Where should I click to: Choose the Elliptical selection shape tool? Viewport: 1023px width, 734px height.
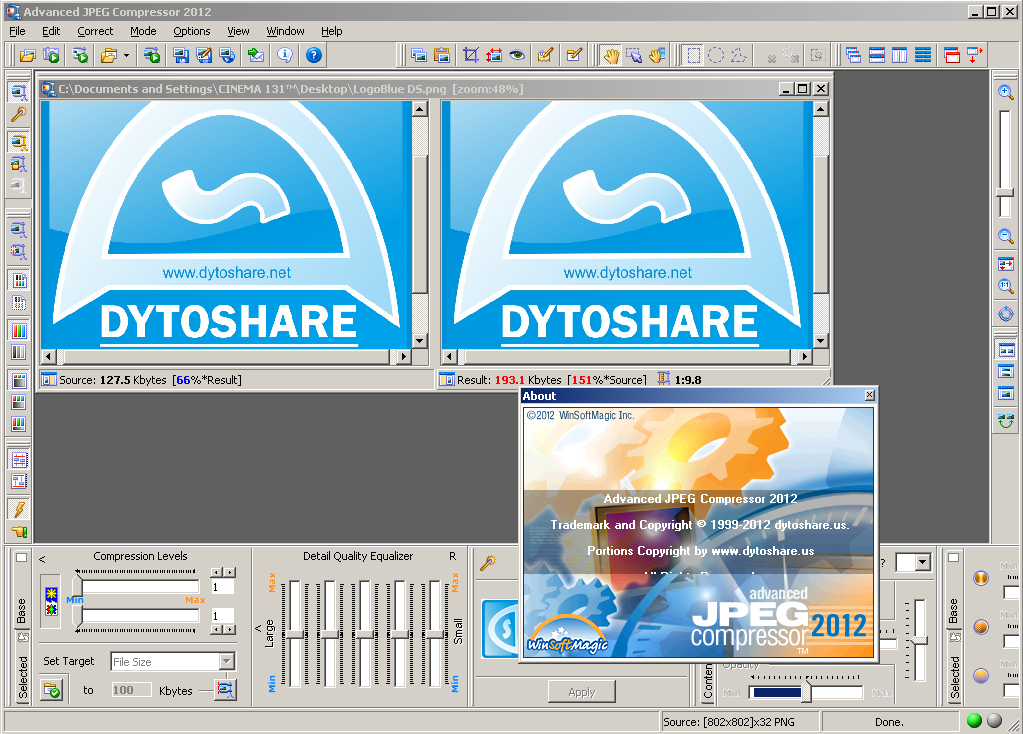pos(716,55)
